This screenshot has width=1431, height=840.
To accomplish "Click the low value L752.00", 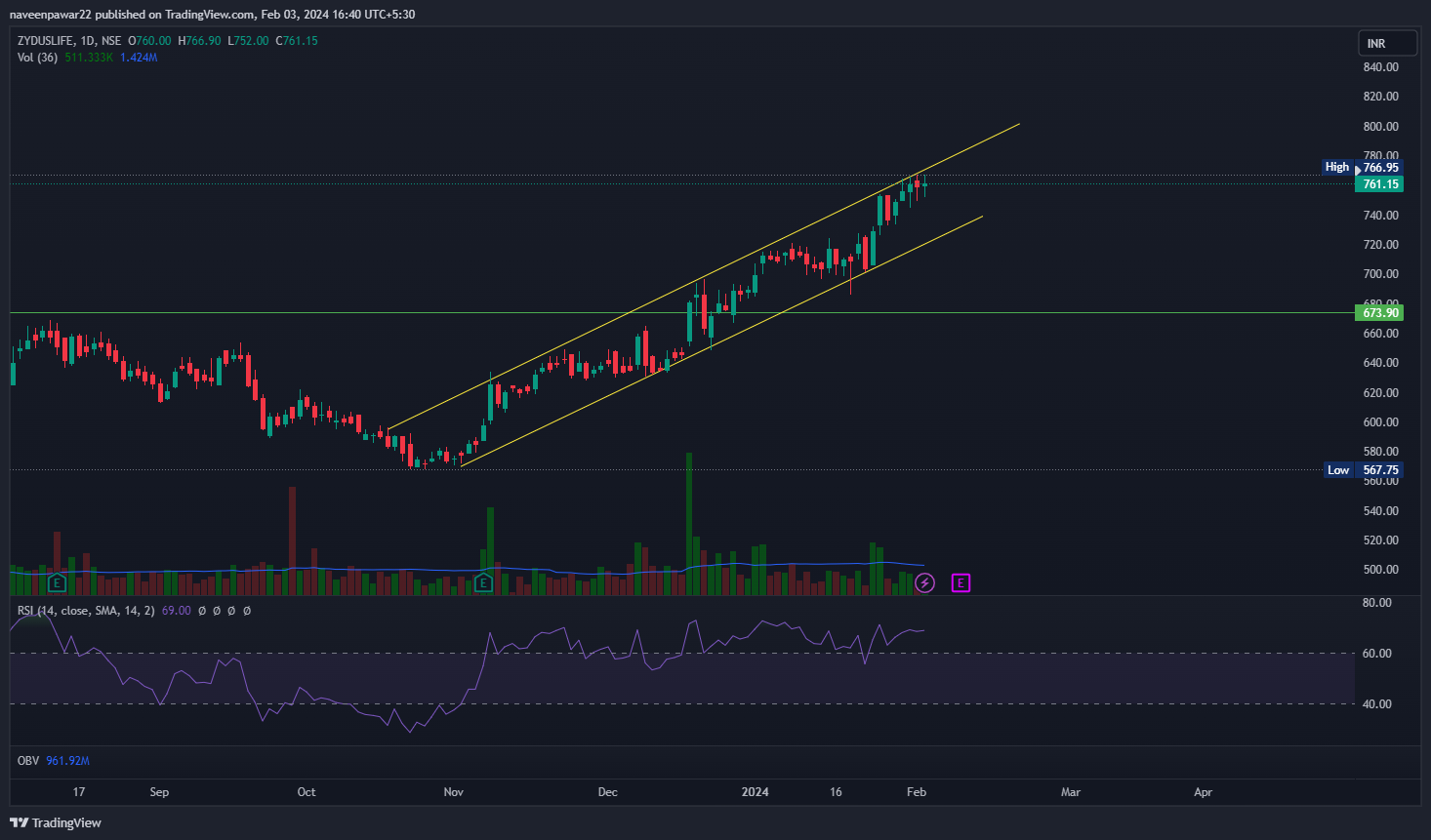I will (x=248, y=41).
